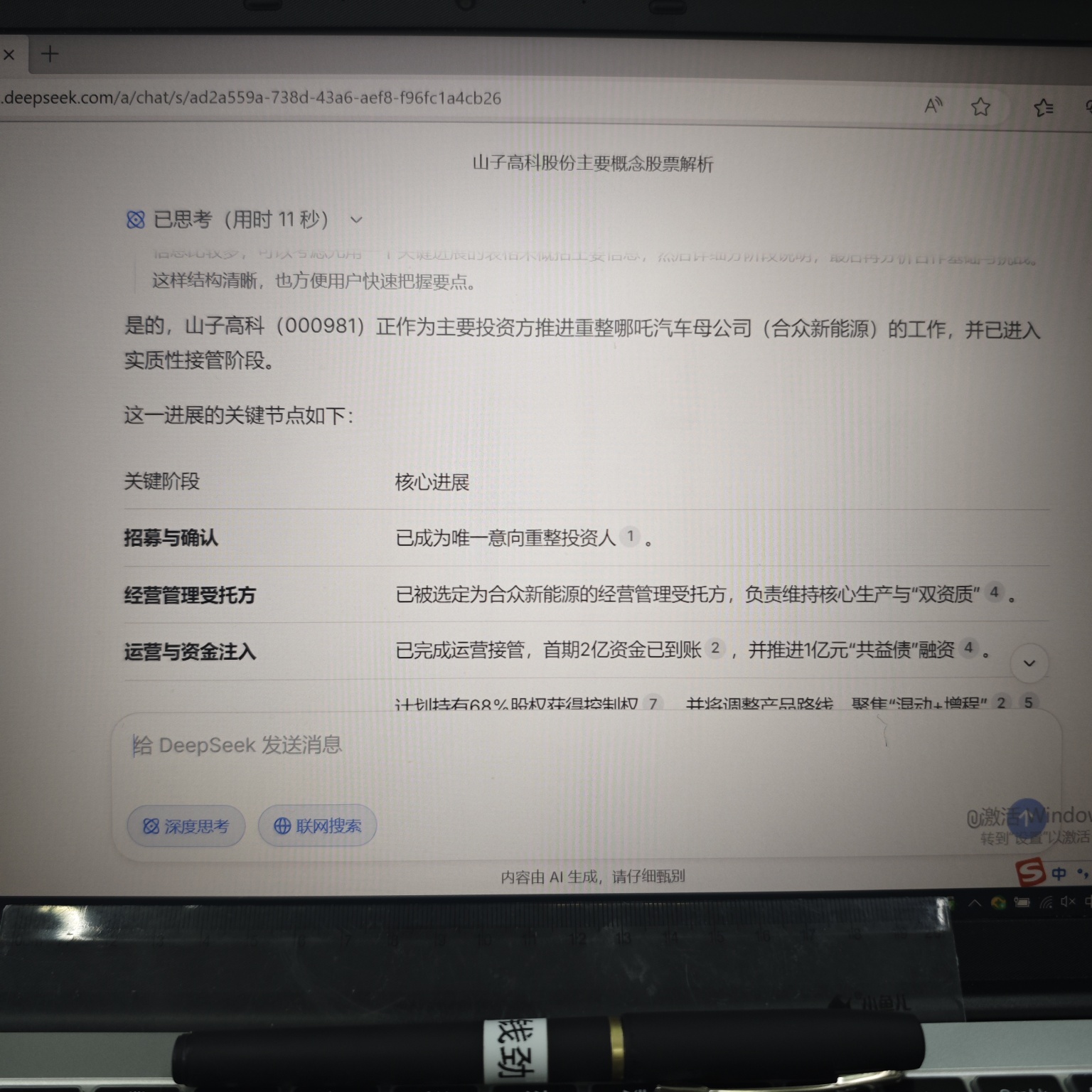Add page to favorites star icon
The image size is (1092, 1092).
(981, 107)
